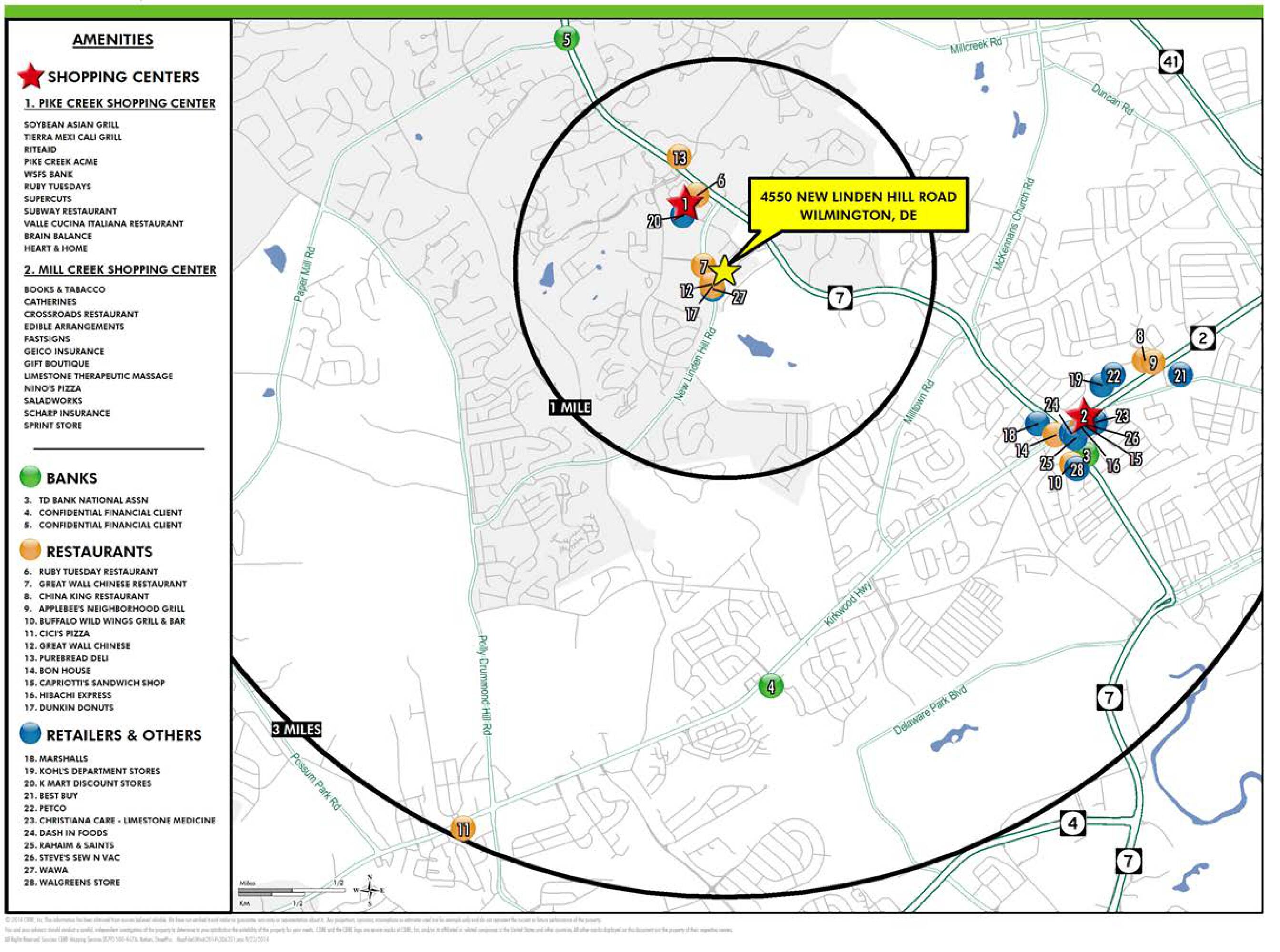Click the 3 MILES radius label
1280x952 pixels.
[x=296, y=729]
